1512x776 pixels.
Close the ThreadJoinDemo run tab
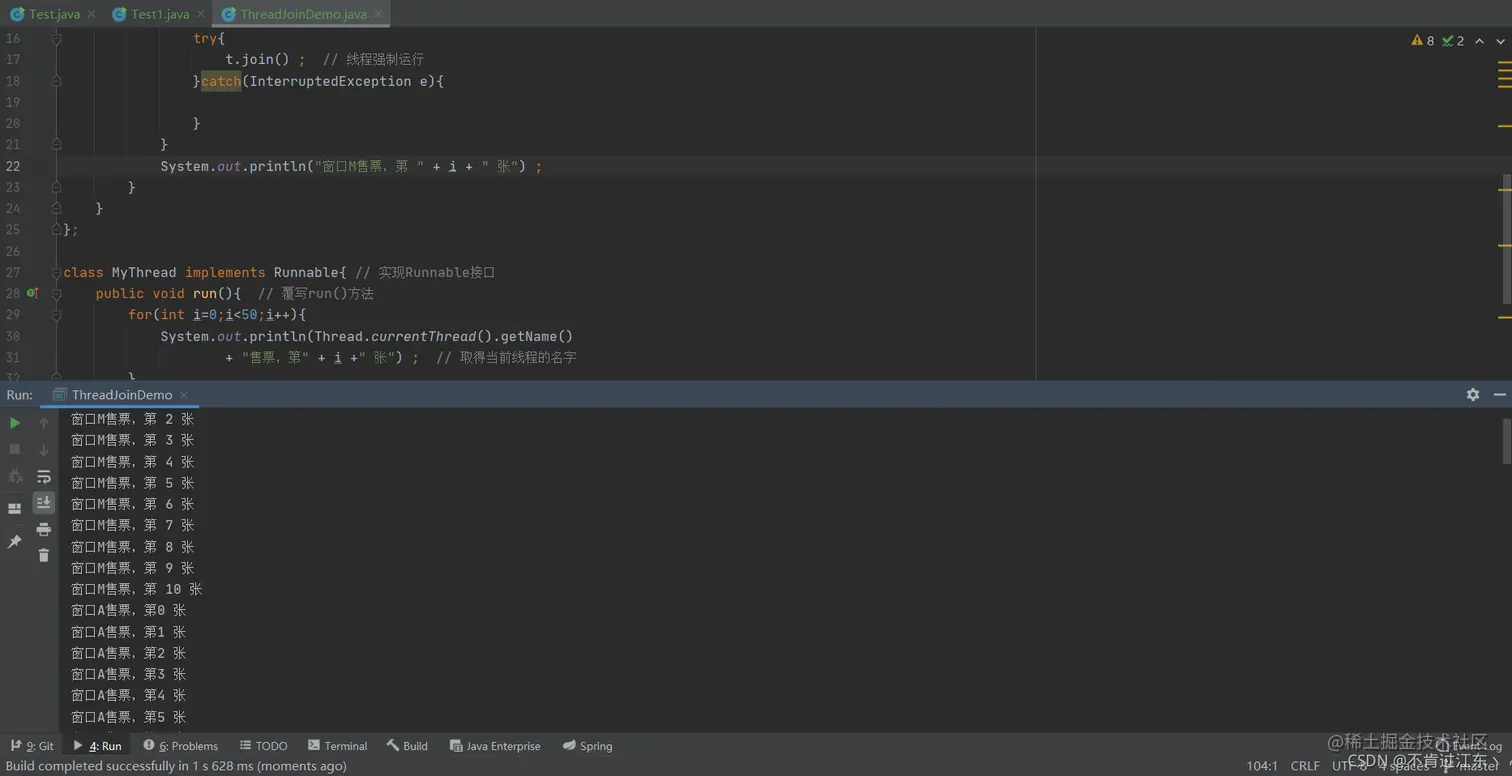pyautogui.click(x=184, y=395)
